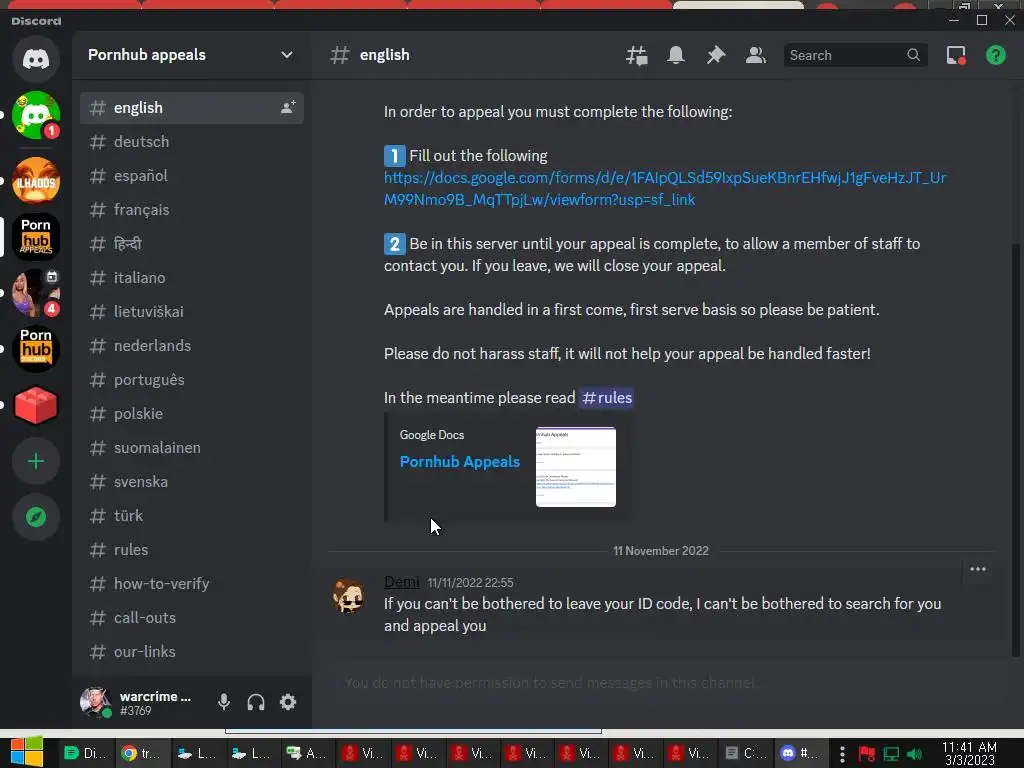This screenshot has width=1024, height=768.
Task: Open the call-outs channel
Action: [x=191, y=617]
